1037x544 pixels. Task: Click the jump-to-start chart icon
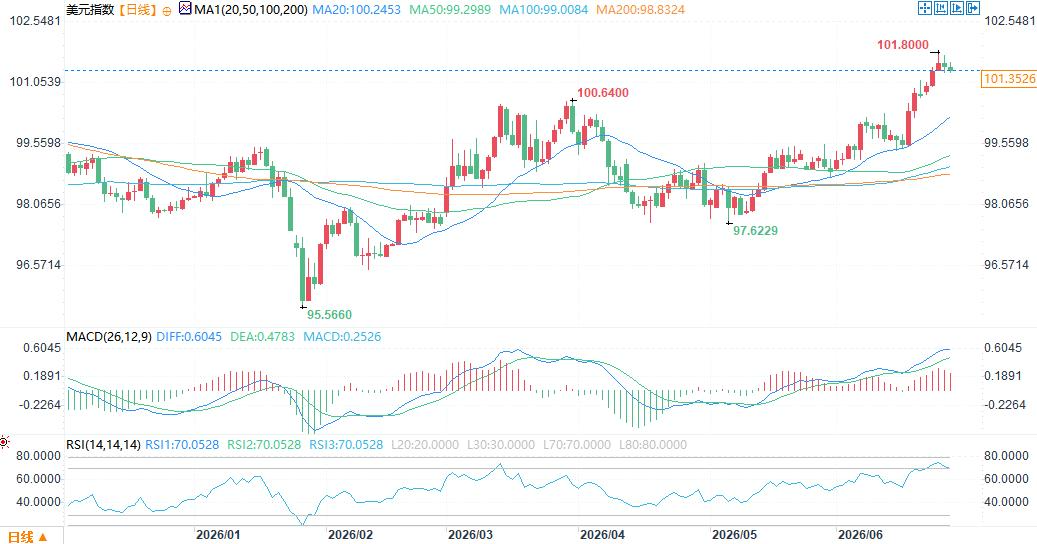pos(941,8)
